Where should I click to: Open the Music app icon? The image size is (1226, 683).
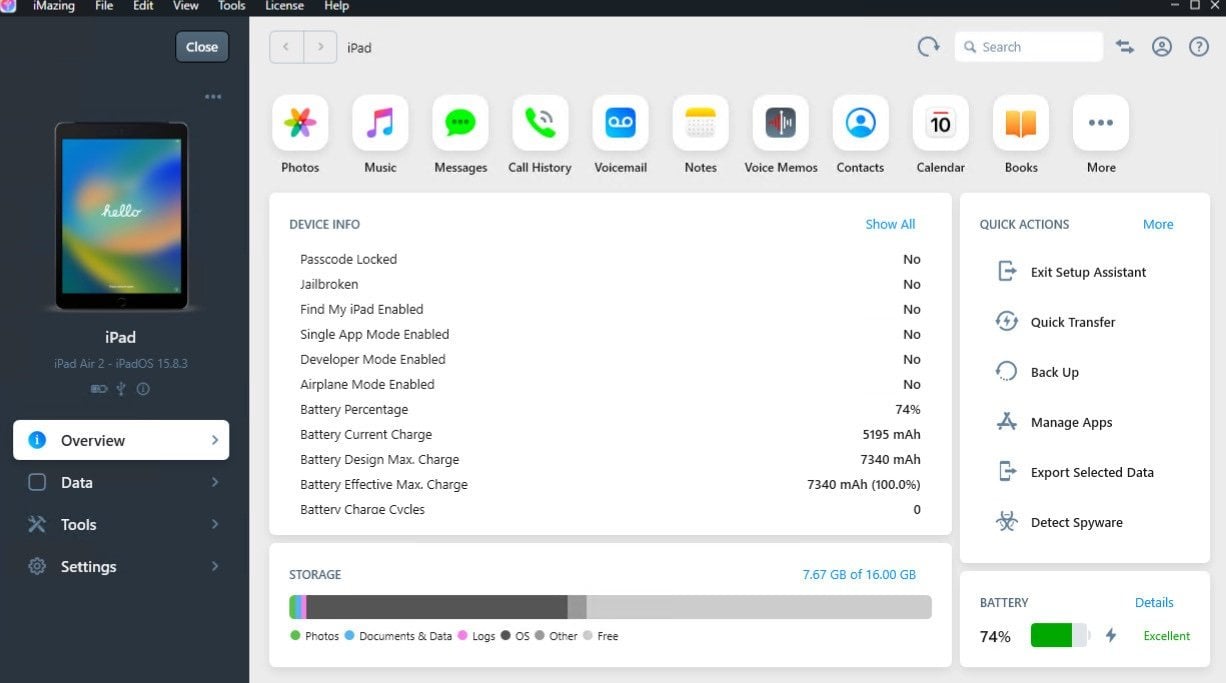point(380,123)
